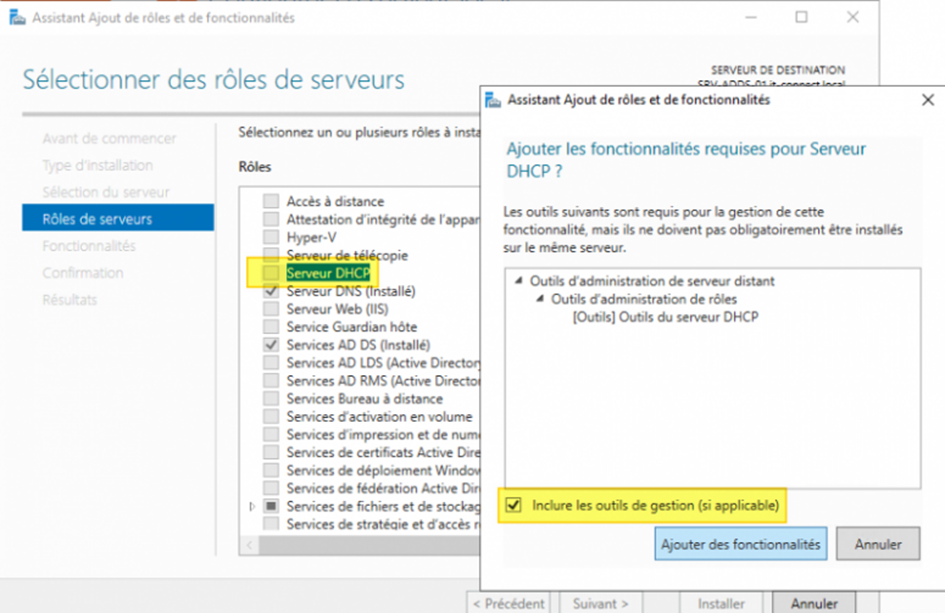This screenshot has width=945, height=613.
Task: Check the Attestation d'intégrité role checkbox
Action: pyautogui.click(x=271, y=219)
